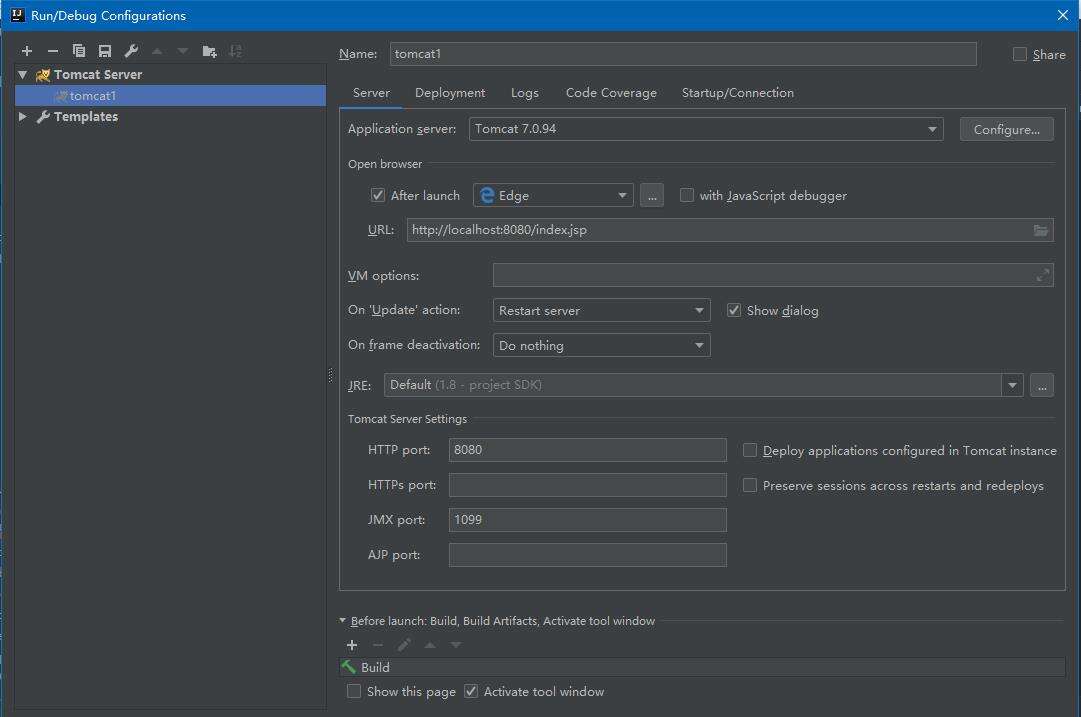Enable Preserve sessions across restarts and redeploys
1081x717 pixels.
(749, 485)
